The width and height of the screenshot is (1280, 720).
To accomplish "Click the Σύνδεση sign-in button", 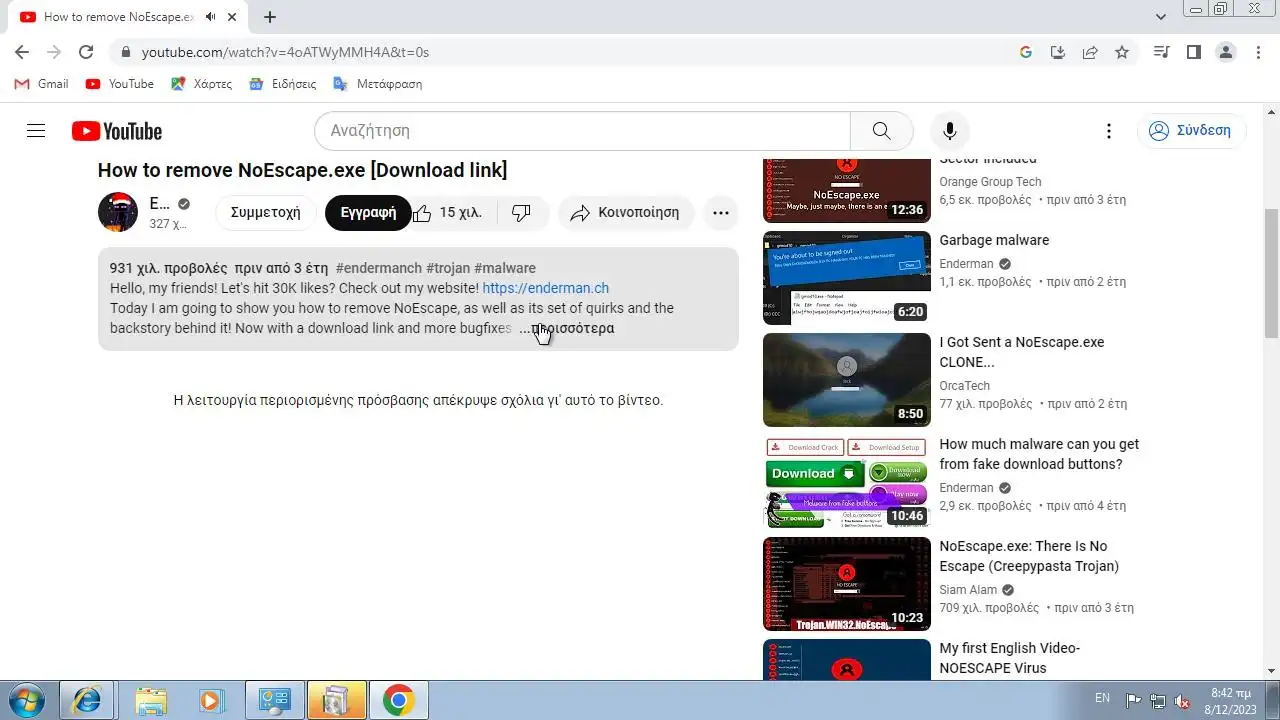I will point(1191,131).
